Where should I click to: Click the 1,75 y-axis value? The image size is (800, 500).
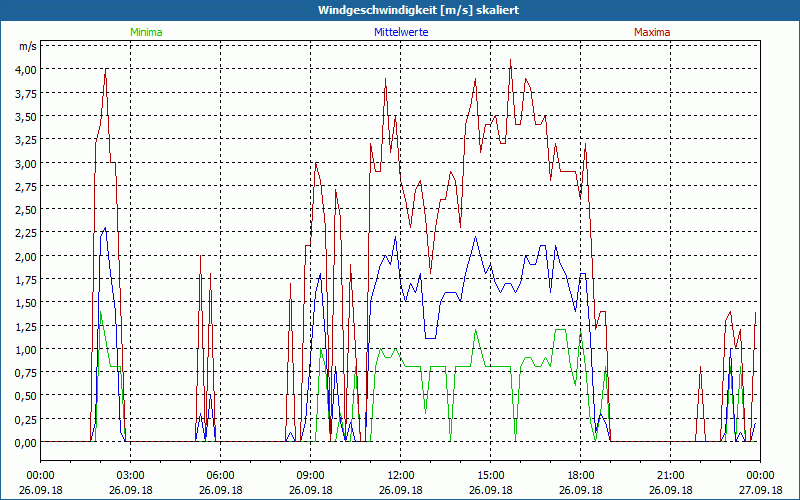[26, 280]
